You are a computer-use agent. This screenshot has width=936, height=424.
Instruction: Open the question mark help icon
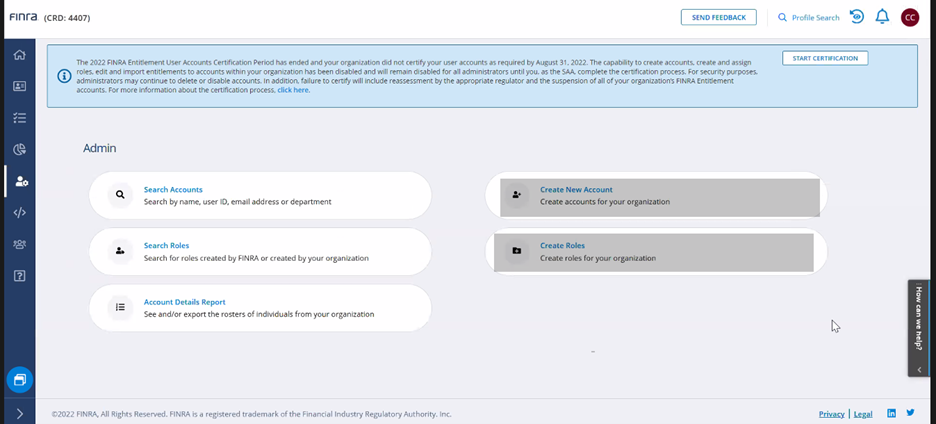tap(20, 276)
